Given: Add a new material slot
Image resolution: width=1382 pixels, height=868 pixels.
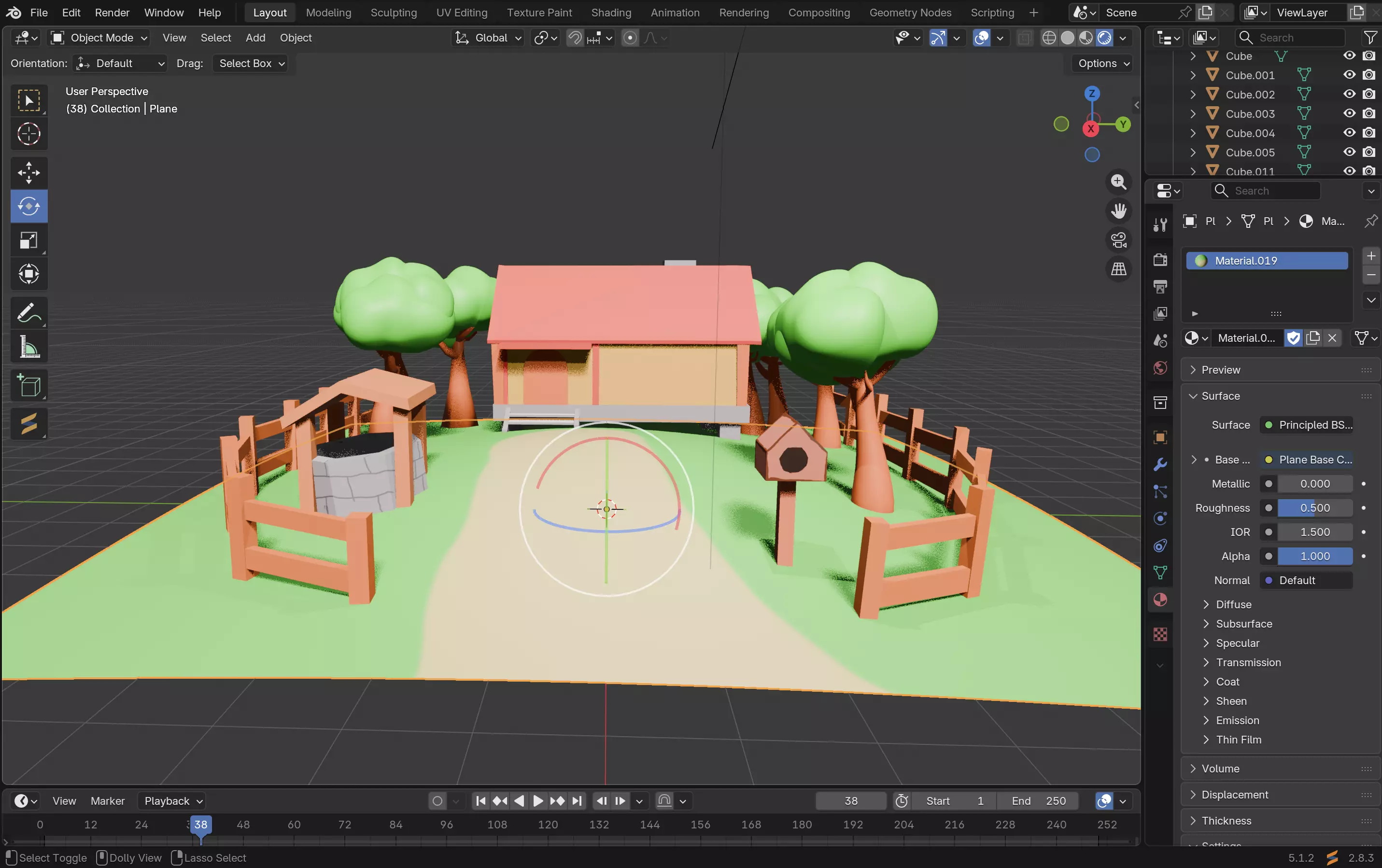Looking at the screenshot, I should [1371, 256].
